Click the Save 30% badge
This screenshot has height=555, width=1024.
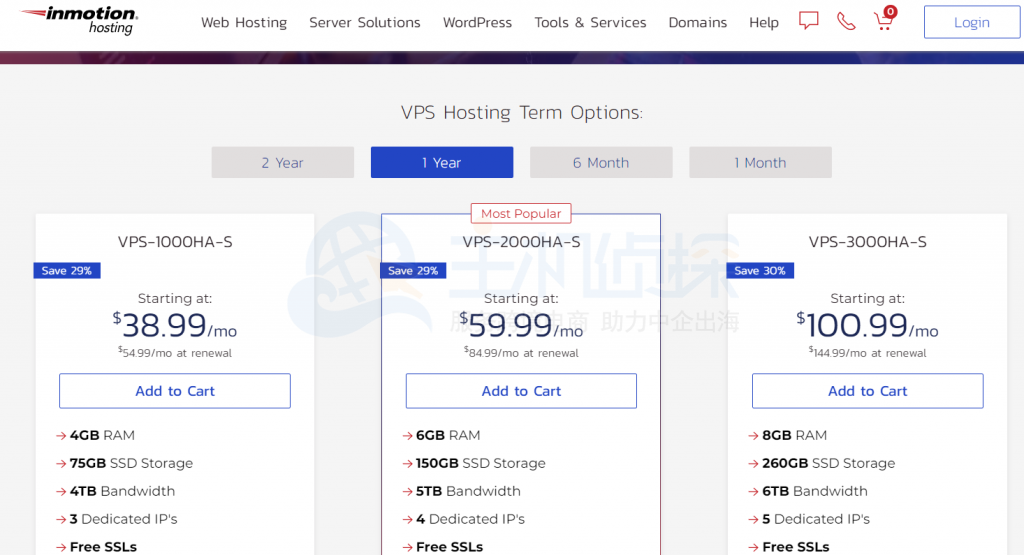point(760,270)
